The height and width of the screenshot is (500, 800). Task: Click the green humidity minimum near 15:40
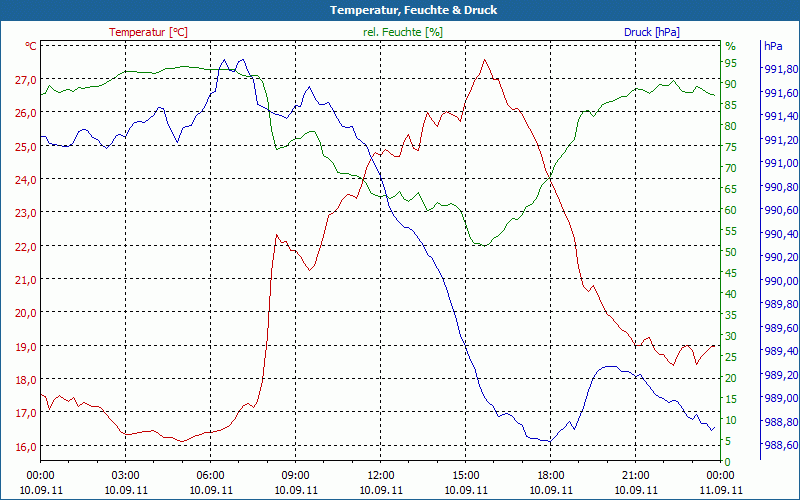pos(484,245)
